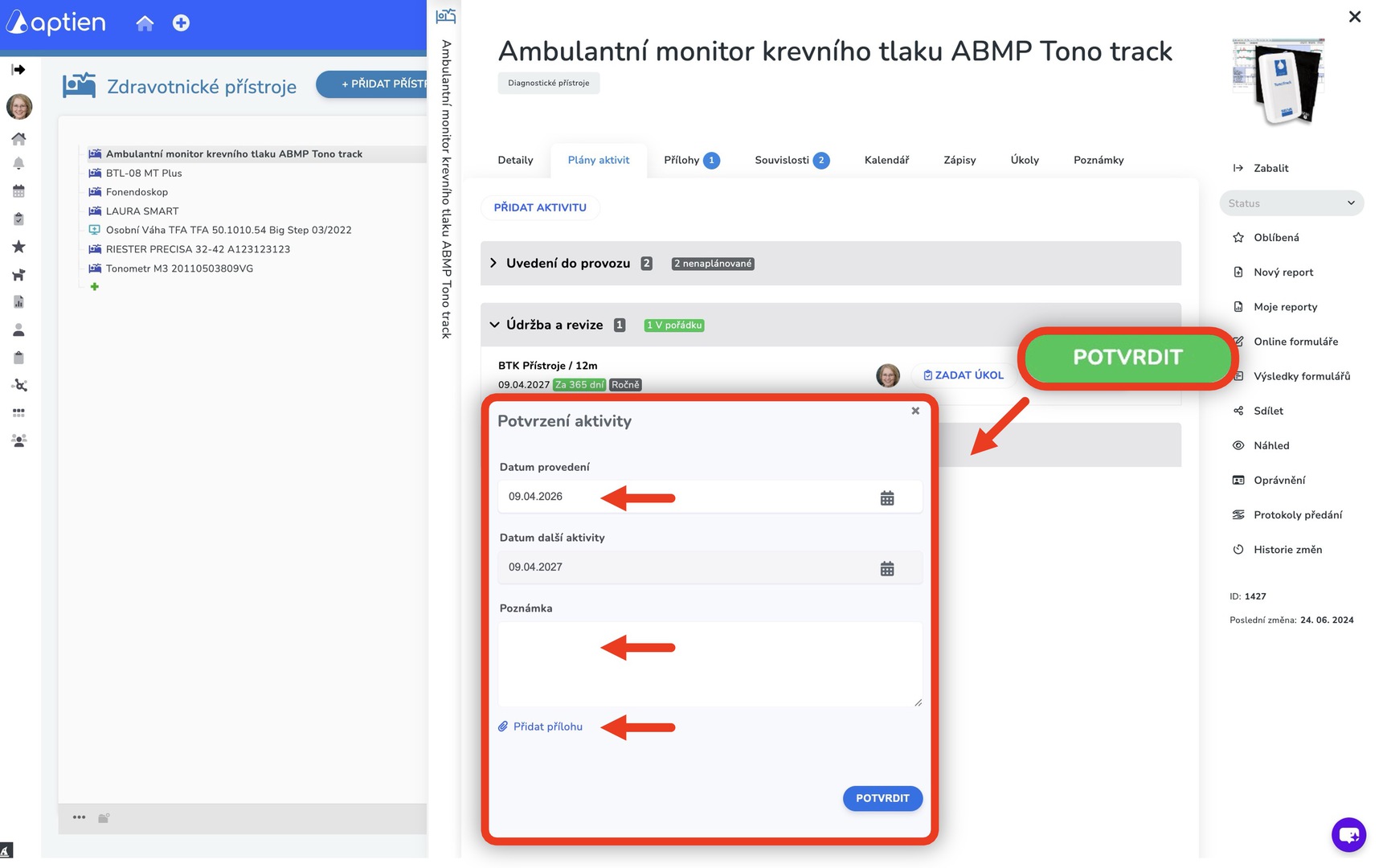The width and height of the screenshot is (1387, 868).
Task: Open calendar picker for Datum další aktivity
Action: pos(886,568)
